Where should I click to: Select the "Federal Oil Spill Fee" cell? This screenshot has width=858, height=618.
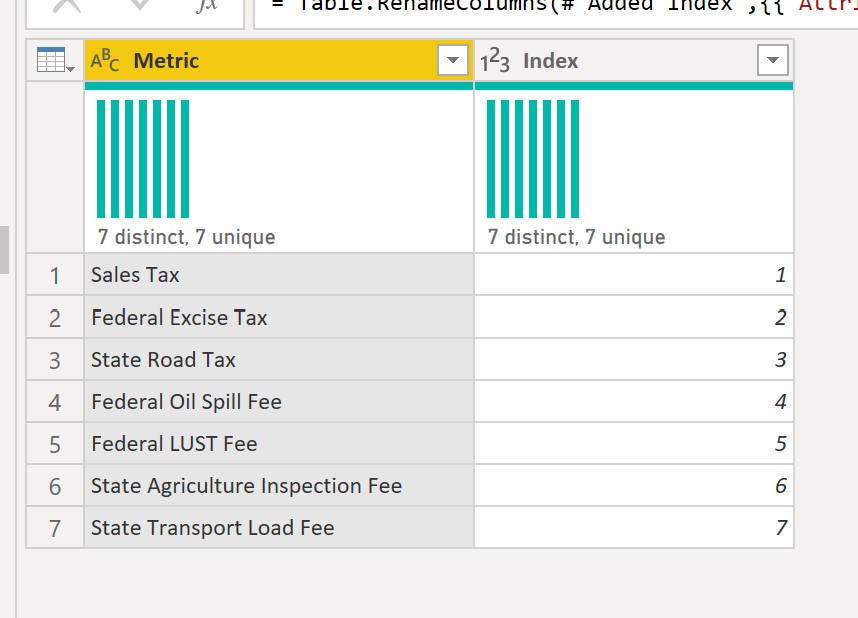279,402
